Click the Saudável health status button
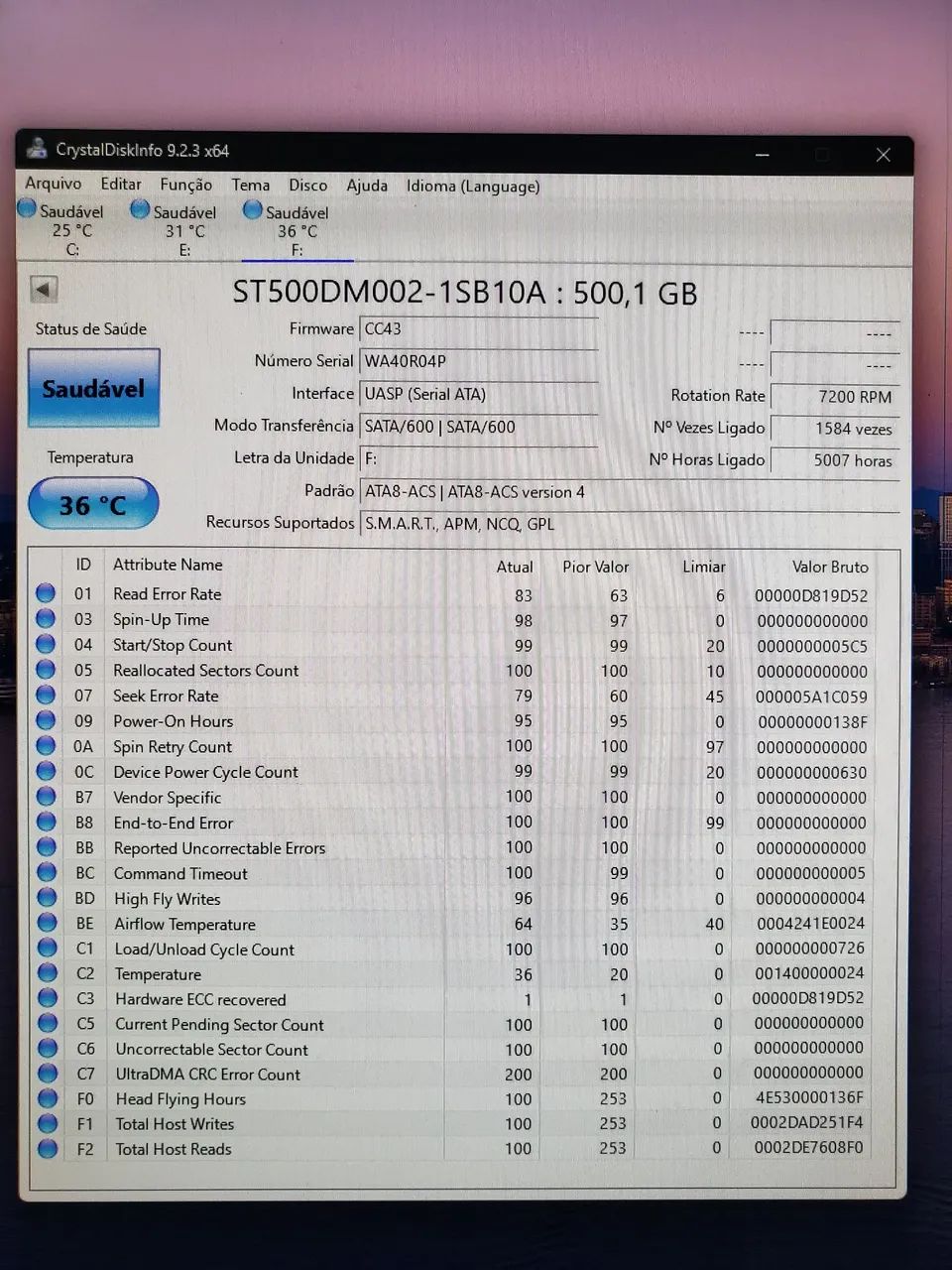Image resolution: width=952 pixels, height=1270 pixels. [93, 388]
